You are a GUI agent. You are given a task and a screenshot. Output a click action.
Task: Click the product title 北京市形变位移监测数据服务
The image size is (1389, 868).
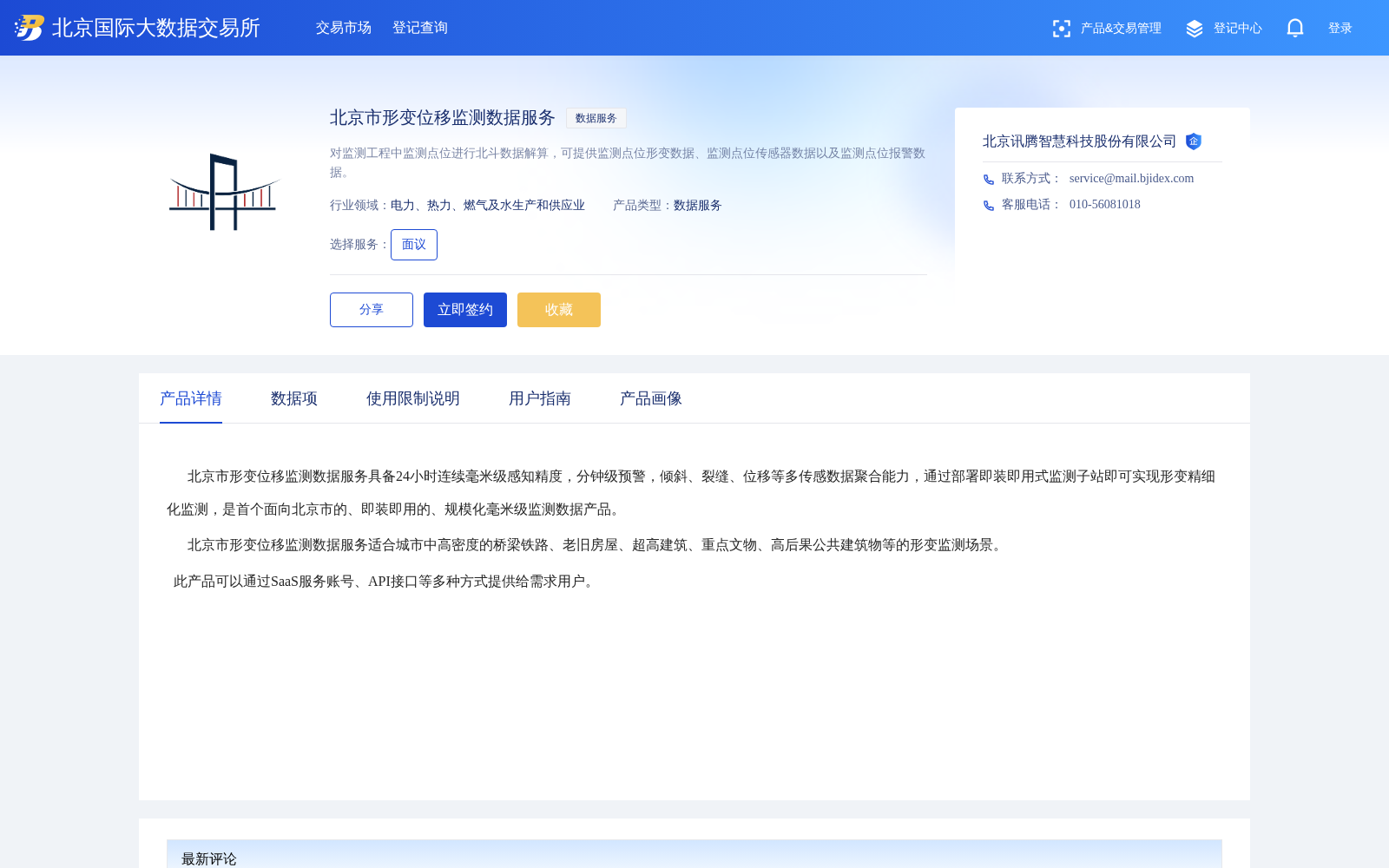pos(443,118)
